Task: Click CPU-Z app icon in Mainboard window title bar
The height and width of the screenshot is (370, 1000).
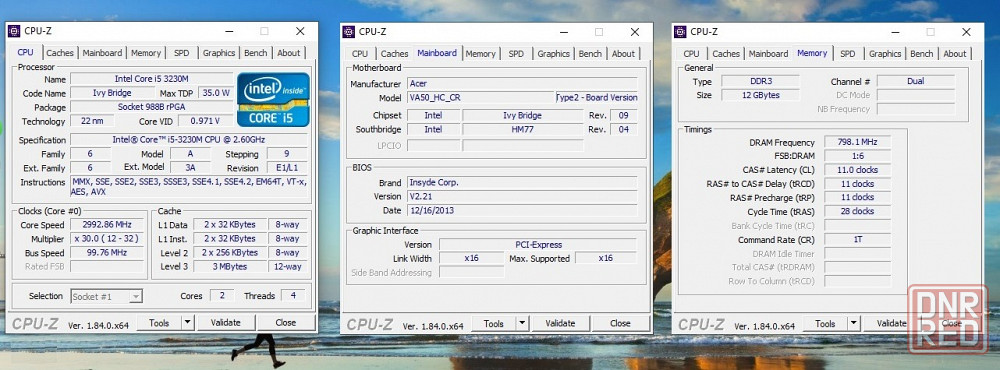Action: click(x=348, y=32)
